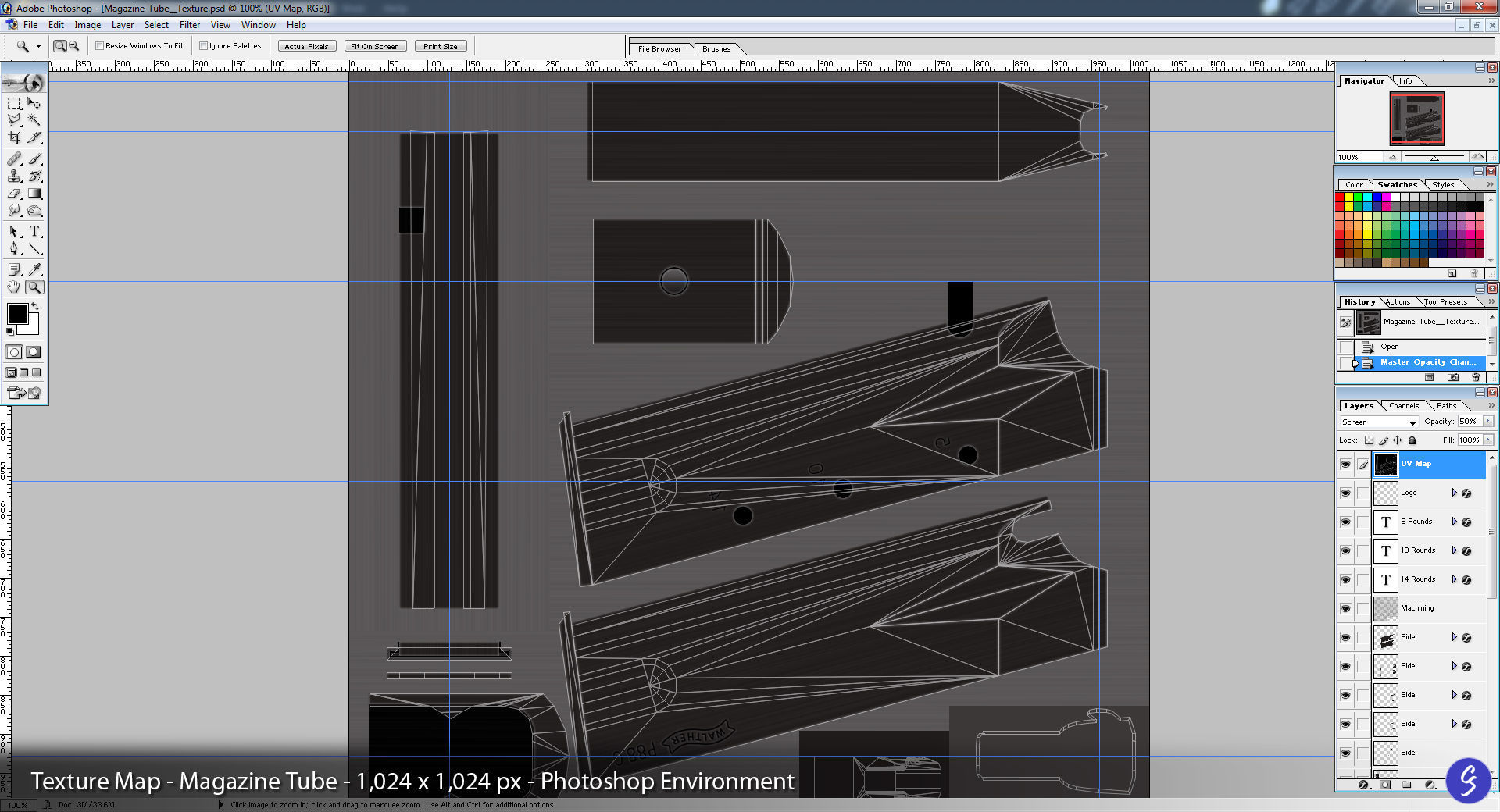Open the Filter menu
The image size is (1500, 812).
[x=190, y=25]
